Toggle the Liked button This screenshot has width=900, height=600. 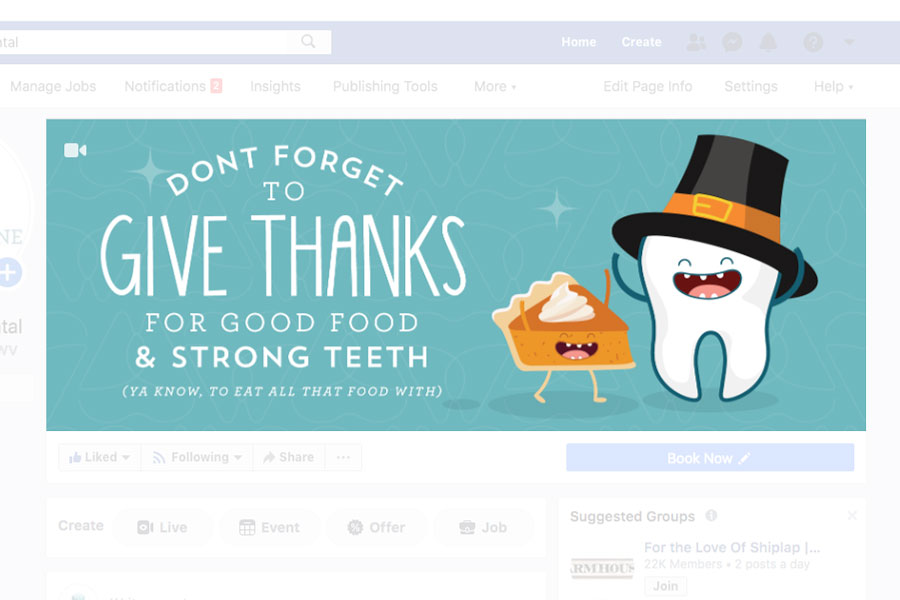(x=99, y=458)
